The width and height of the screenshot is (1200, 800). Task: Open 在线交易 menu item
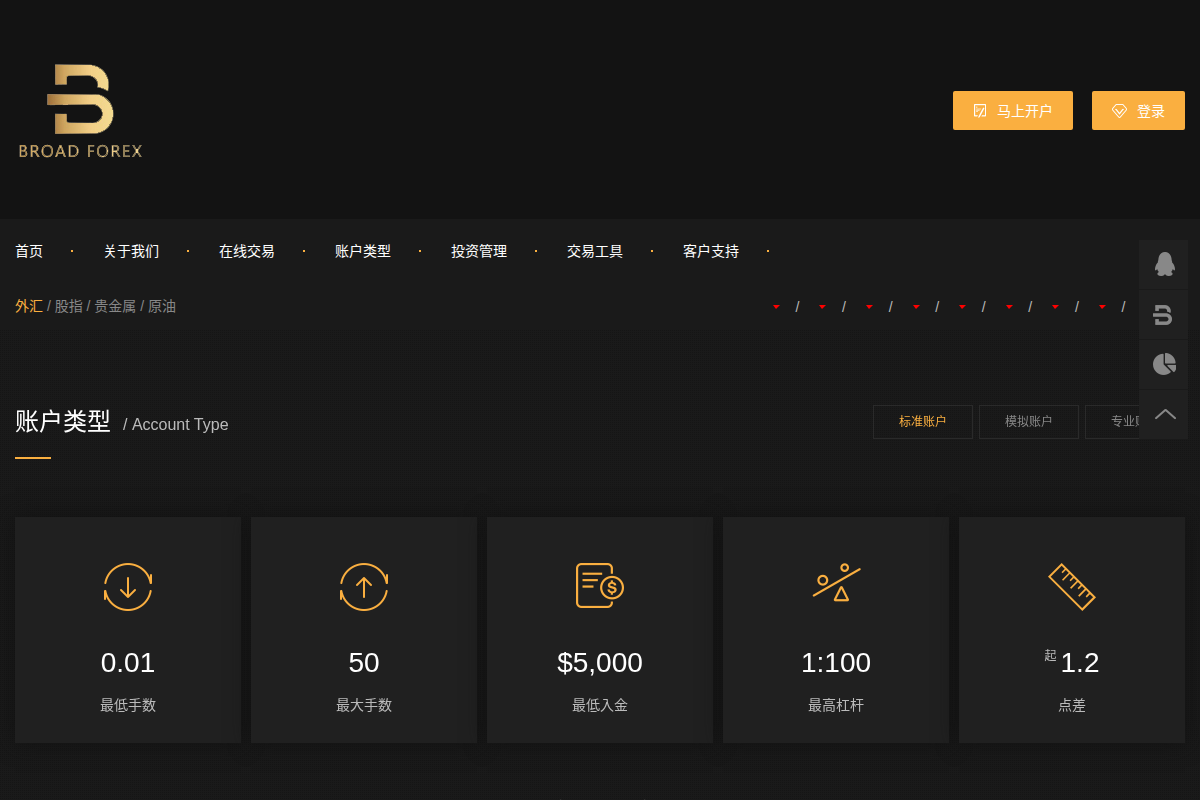[247, 251]
